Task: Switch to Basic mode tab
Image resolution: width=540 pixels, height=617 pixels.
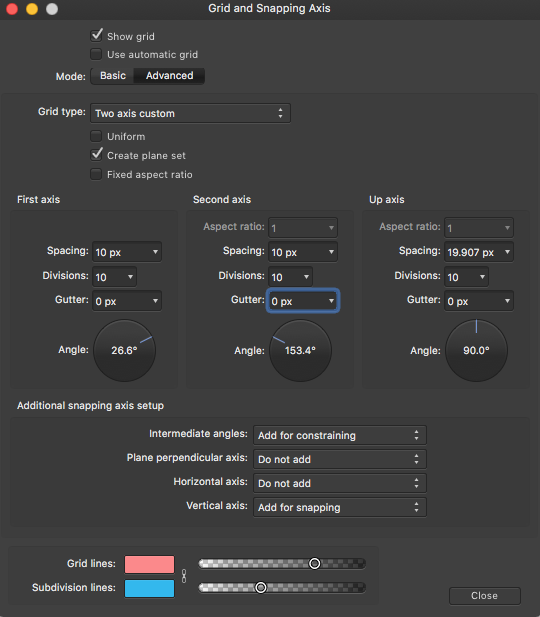Action: click(x=113, y=76)
